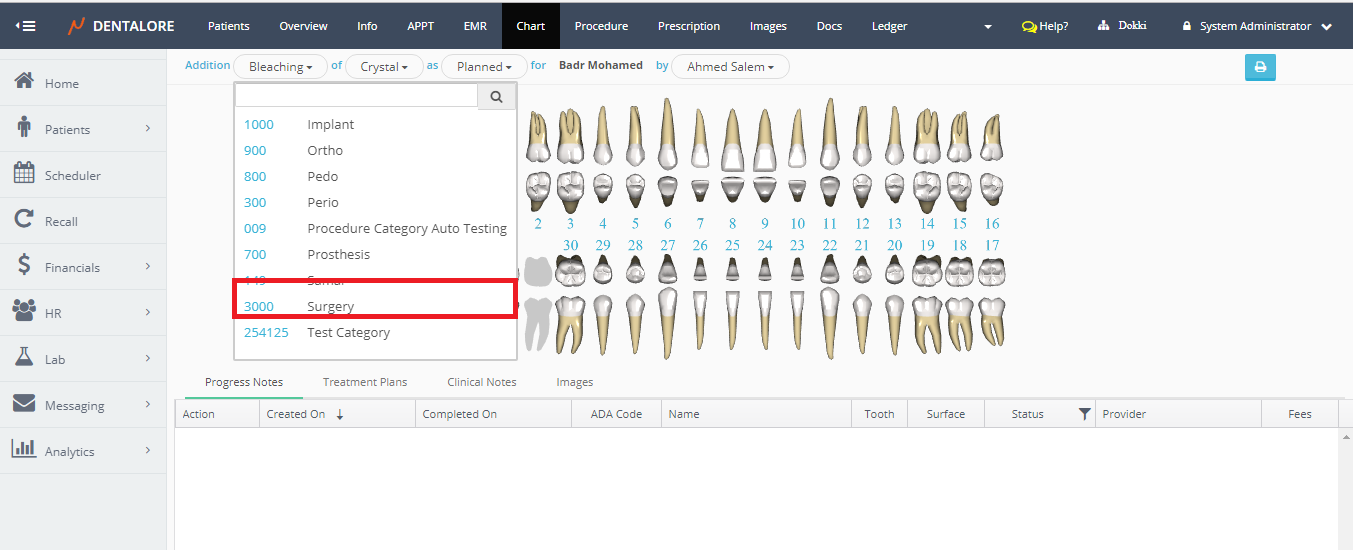Open the Ledger menu item
The height and width of the screenshot is (550, 1353).
coord(889,26)
